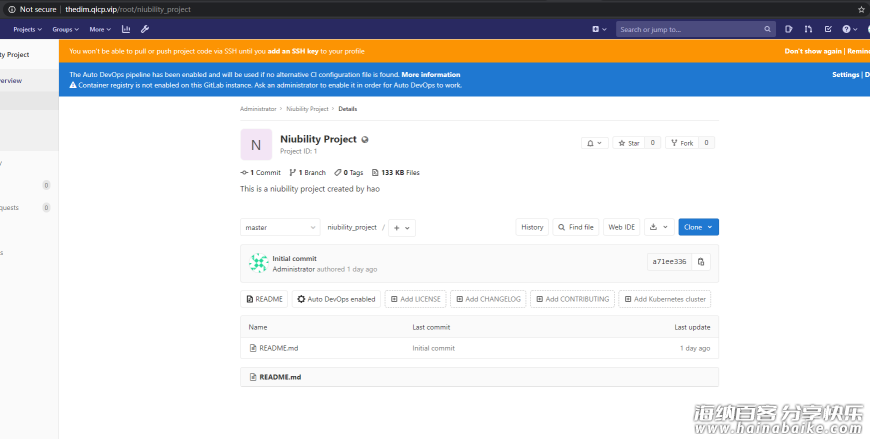Launch the Web IDE
870x439 pixels.
pyautogui.click(x=621, y=227)
